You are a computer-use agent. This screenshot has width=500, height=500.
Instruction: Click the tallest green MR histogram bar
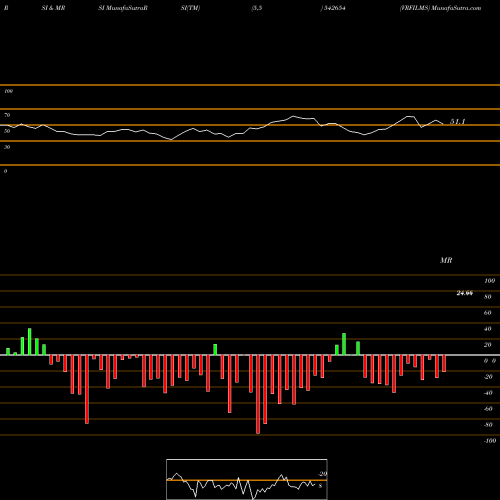click(30, 342)
